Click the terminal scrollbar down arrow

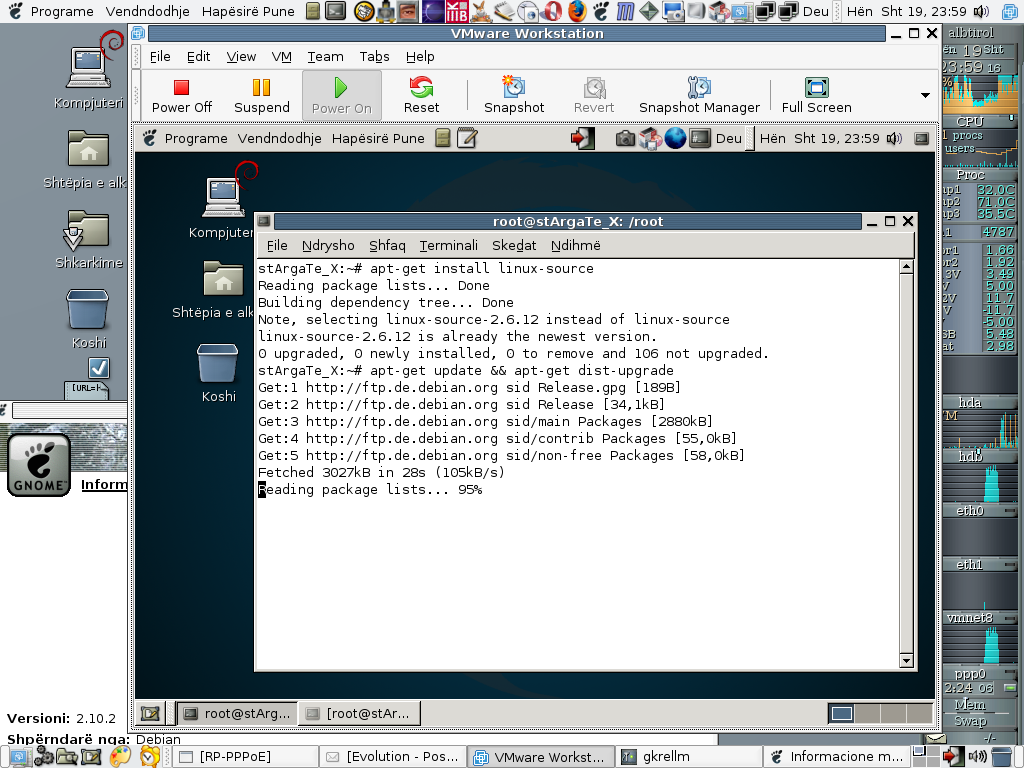(x=906, y=660)
